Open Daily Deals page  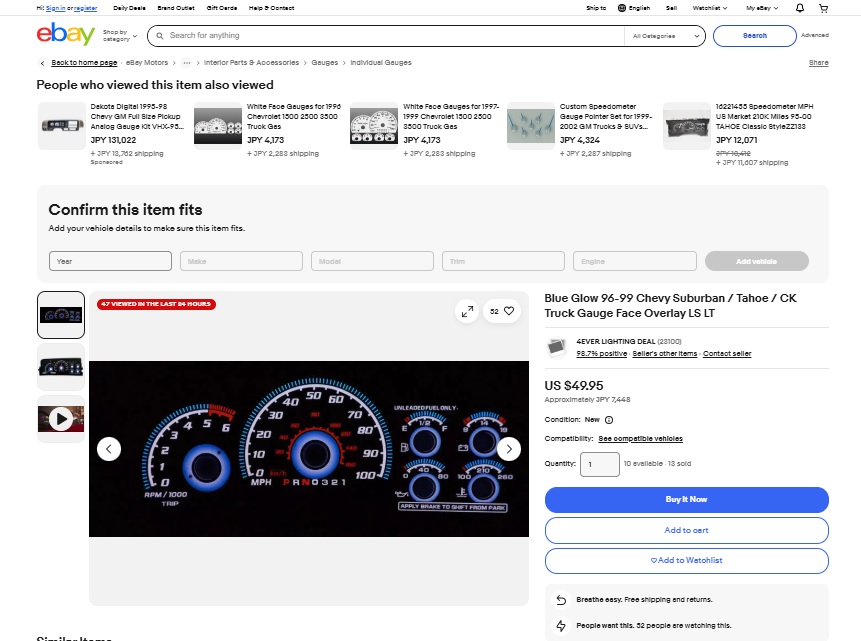click(x=129, y=8)
